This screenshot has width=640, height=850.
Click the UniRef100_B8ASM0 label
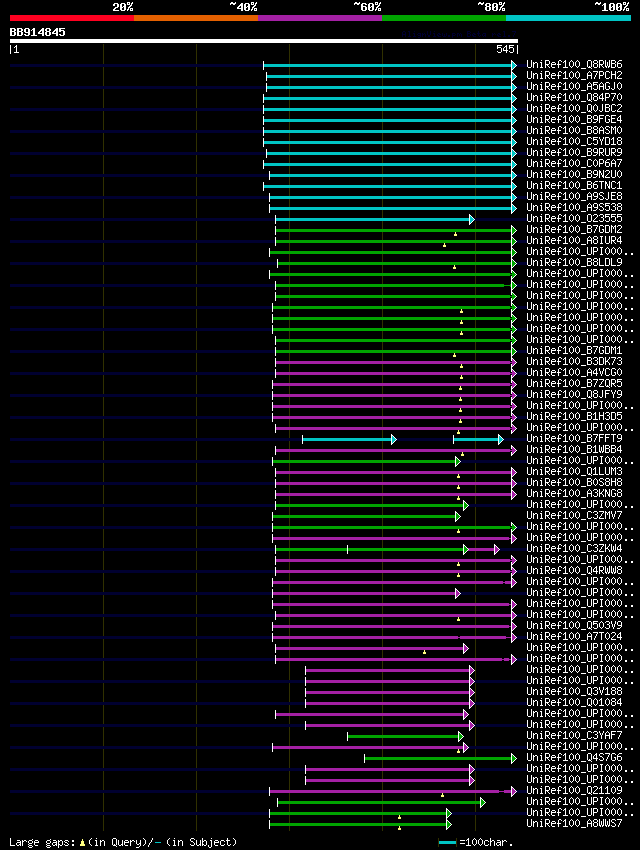point(574,130)
